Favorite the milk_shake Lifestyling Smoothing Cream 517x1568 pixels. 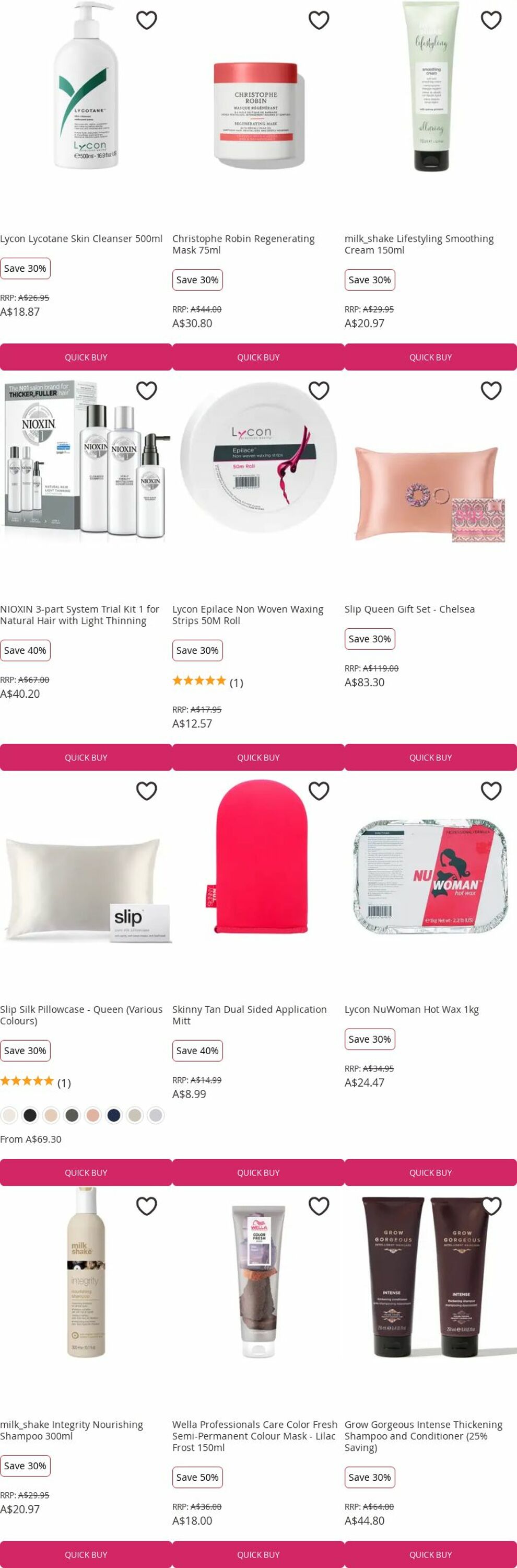[491, 20]
